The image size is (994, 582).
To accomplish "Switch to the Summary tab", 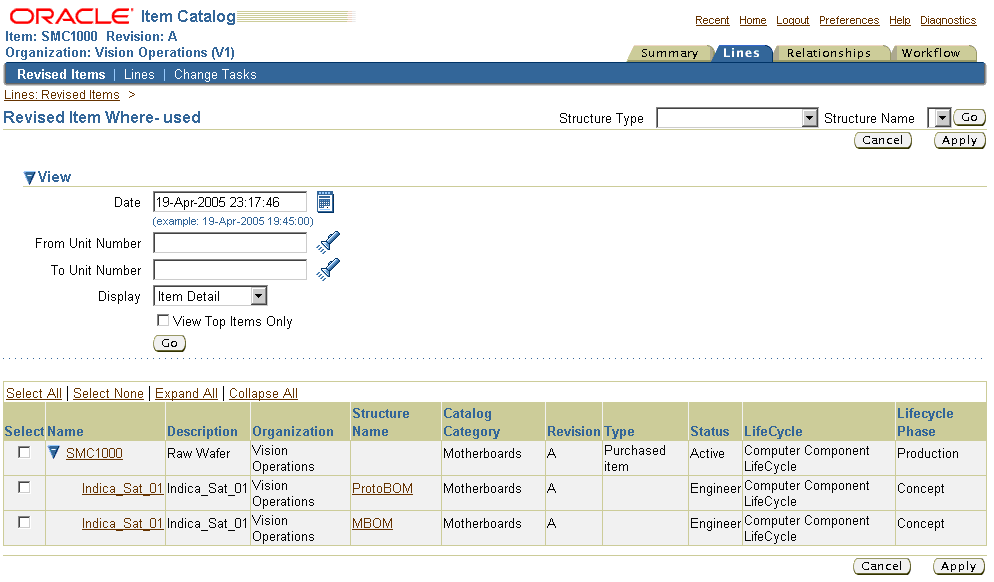I will 669,53.
